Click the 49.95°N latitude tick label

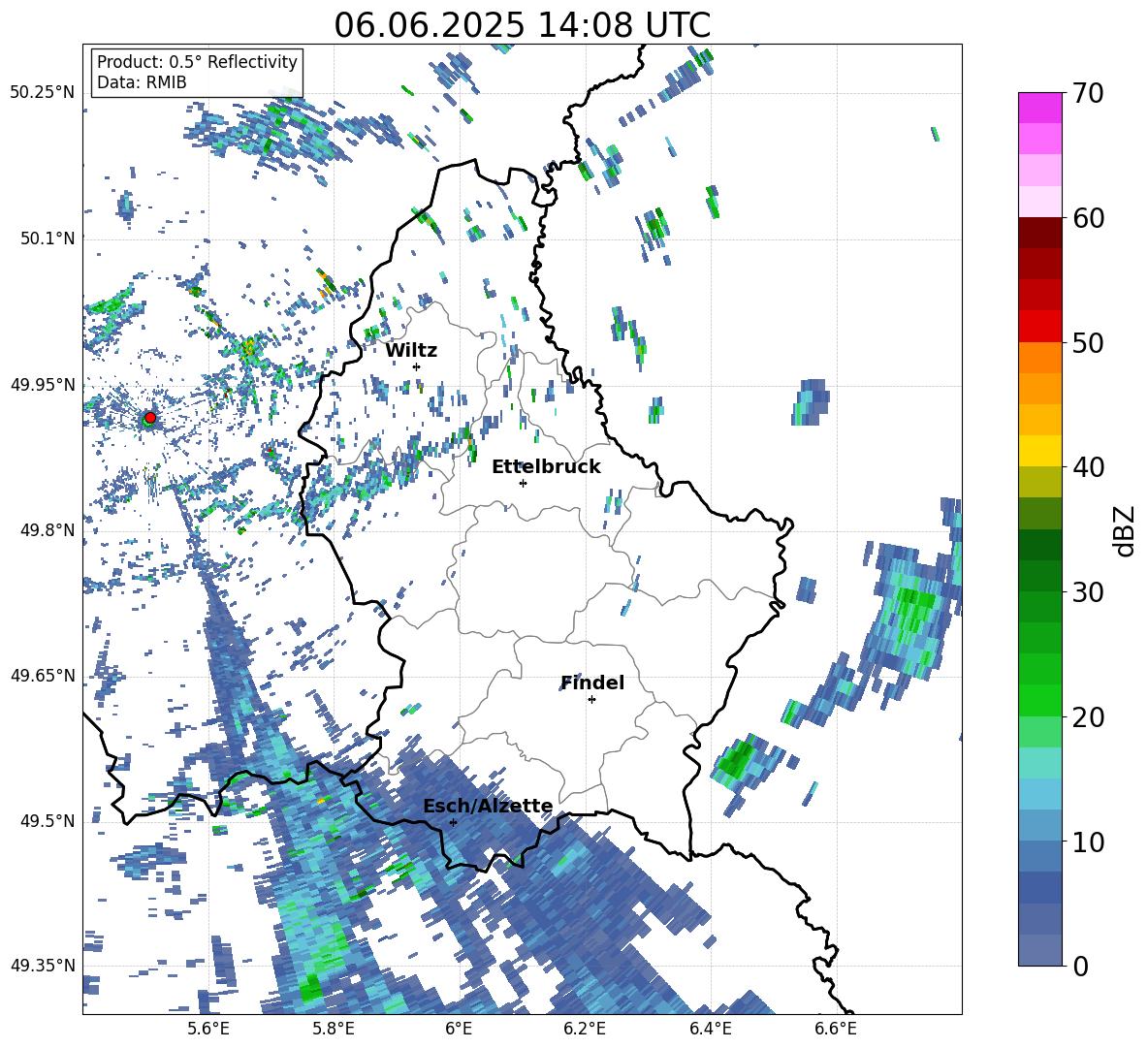(x=43, y=384)
